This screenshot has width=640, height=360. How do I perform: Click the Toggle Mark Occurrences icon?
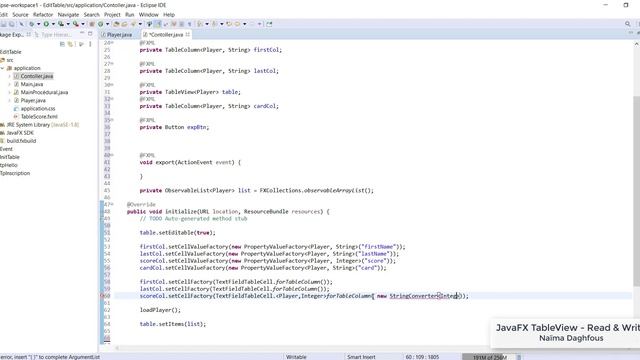tap(158, 24)
